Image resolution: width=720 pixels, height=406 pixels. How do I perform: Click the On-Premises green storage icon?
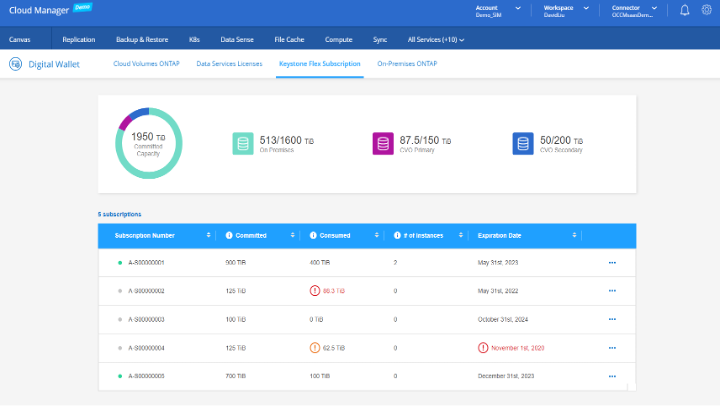(244, 144)
